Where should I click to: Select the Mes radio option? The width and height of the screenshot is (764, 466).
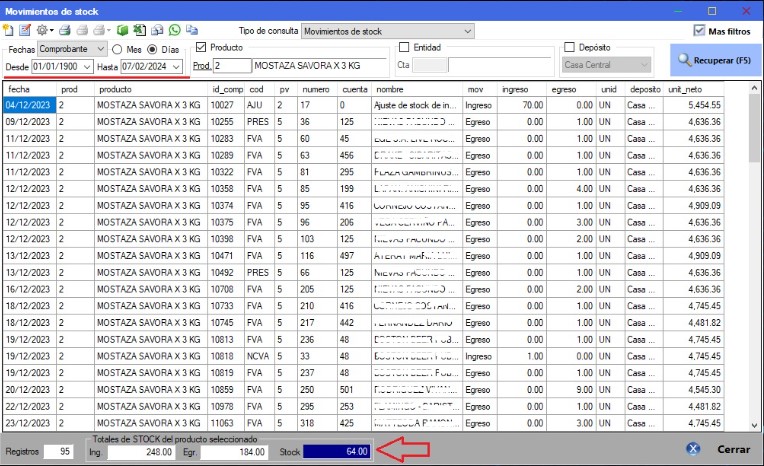tap(117, 49)
